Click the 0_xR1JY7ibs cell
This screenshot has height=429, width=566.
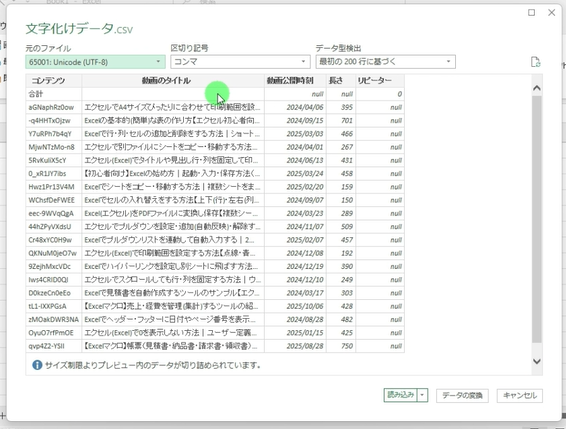click(54, 174)
